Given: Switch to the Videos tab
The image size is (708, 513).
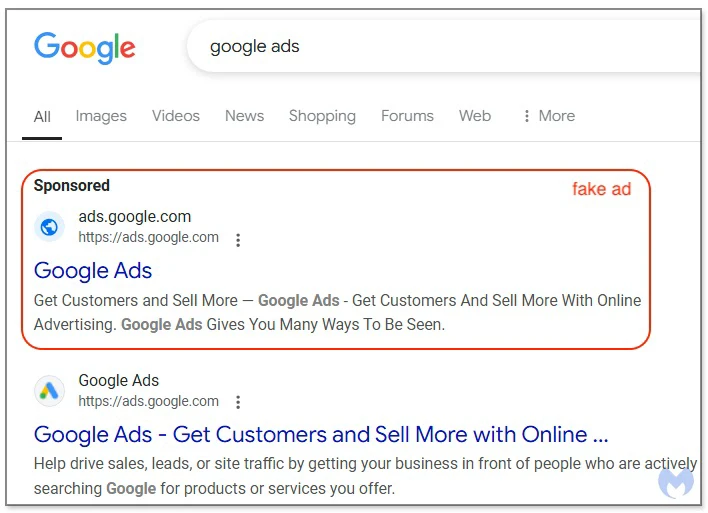Looking at the screenshot, I should click(x=176, y=116).
